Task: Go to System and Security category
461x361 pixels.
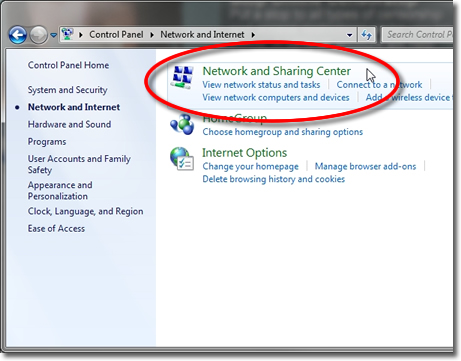Action: pos(68,90)
